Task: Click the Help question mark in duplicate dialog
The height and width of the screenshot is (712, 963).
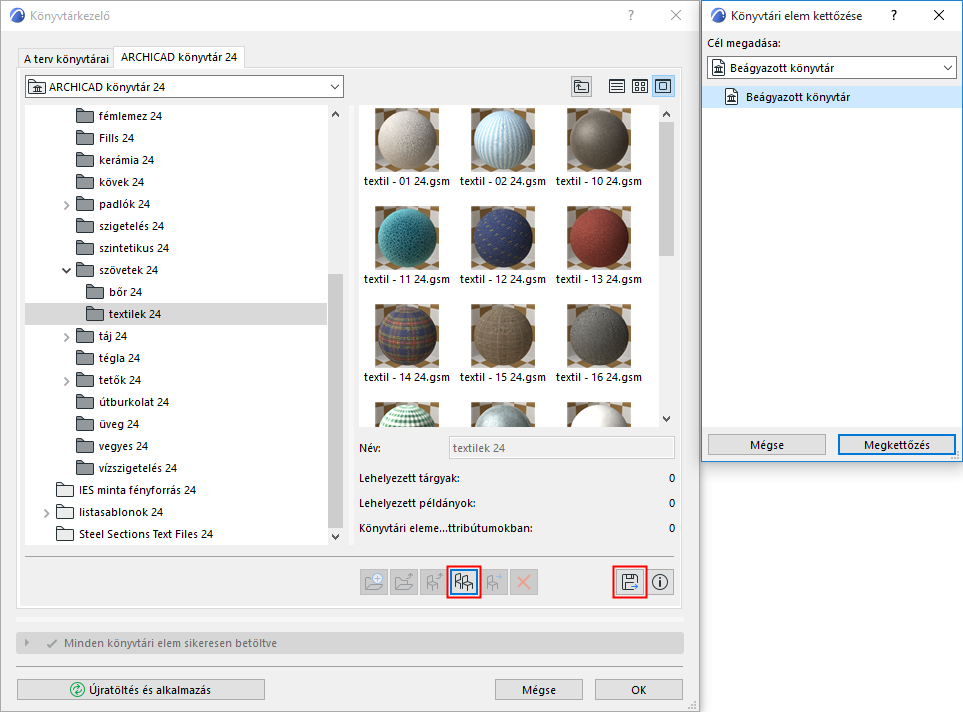Action: pyautogui.click(x=894, y=15)
